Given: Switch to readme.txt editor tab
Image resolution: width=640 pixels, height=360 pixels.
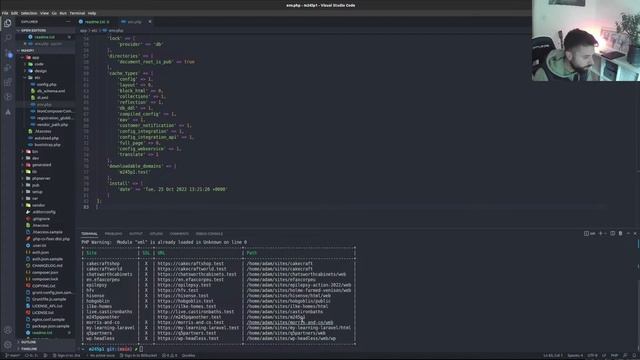Looking at the screenshot, I should tap(94, 22).
